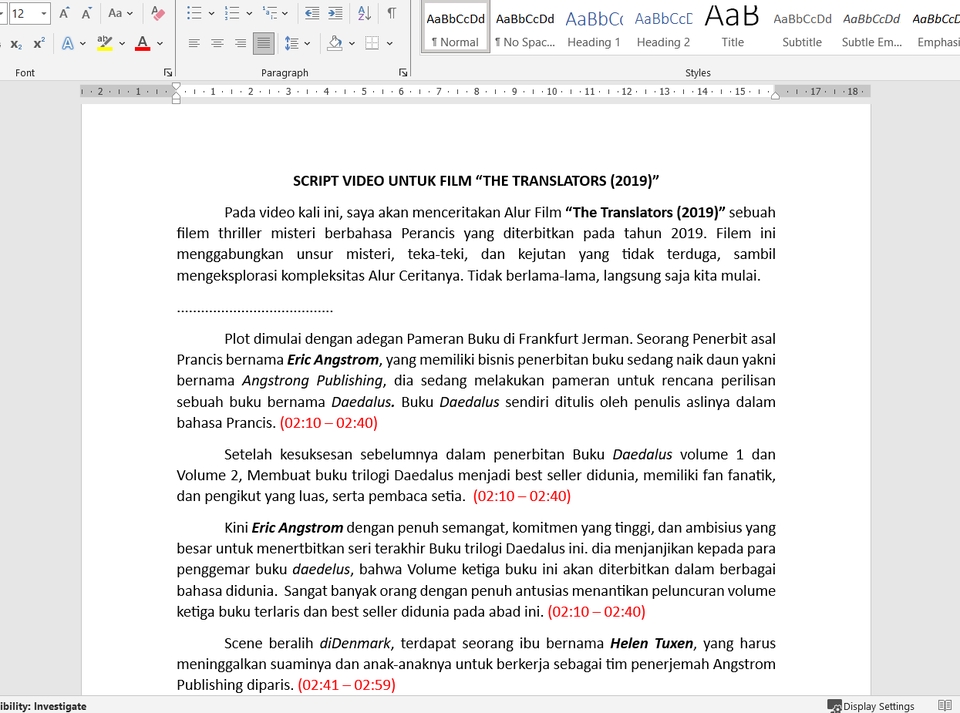Apply red font color
The image size is (960, 713).
point(143,43)
